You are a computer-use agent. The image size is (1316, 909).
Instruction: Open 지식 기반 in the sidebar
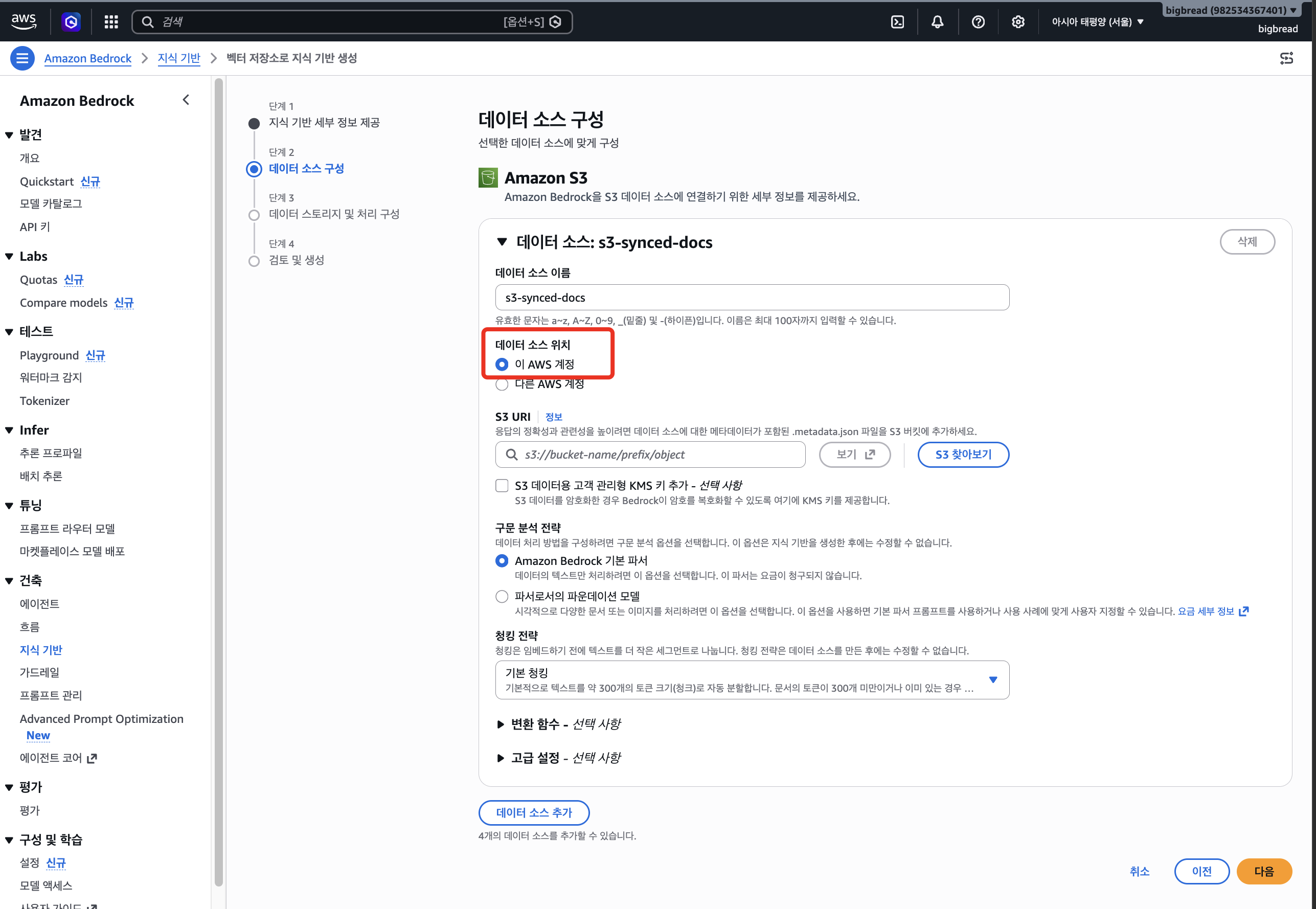41,649
